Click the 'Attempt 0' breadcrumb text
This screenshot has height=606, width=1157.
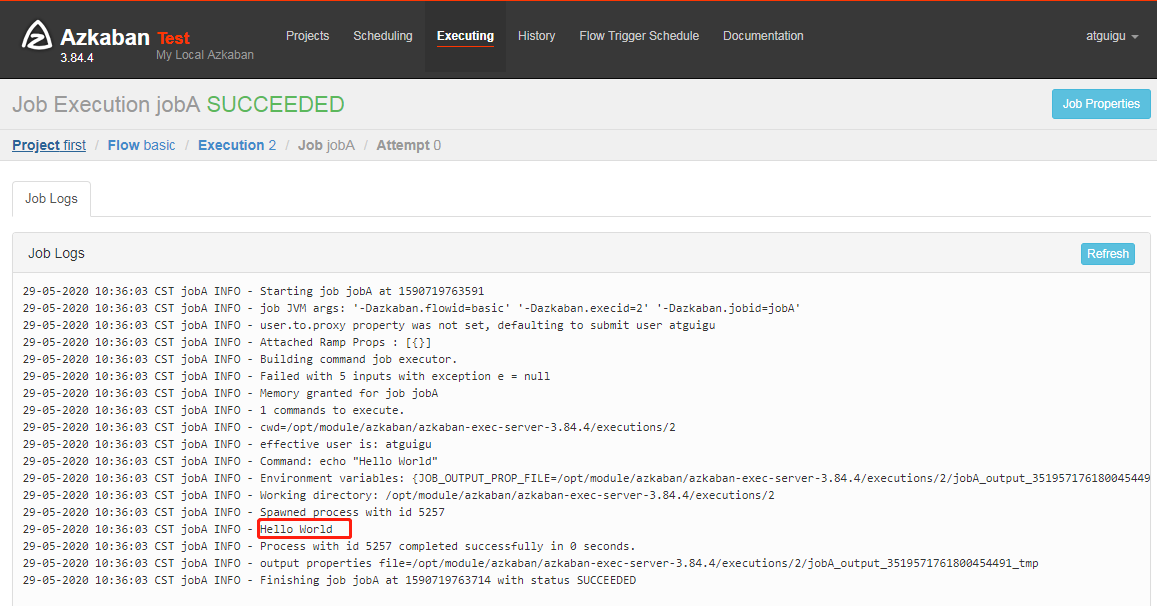[x=409, y=145]
